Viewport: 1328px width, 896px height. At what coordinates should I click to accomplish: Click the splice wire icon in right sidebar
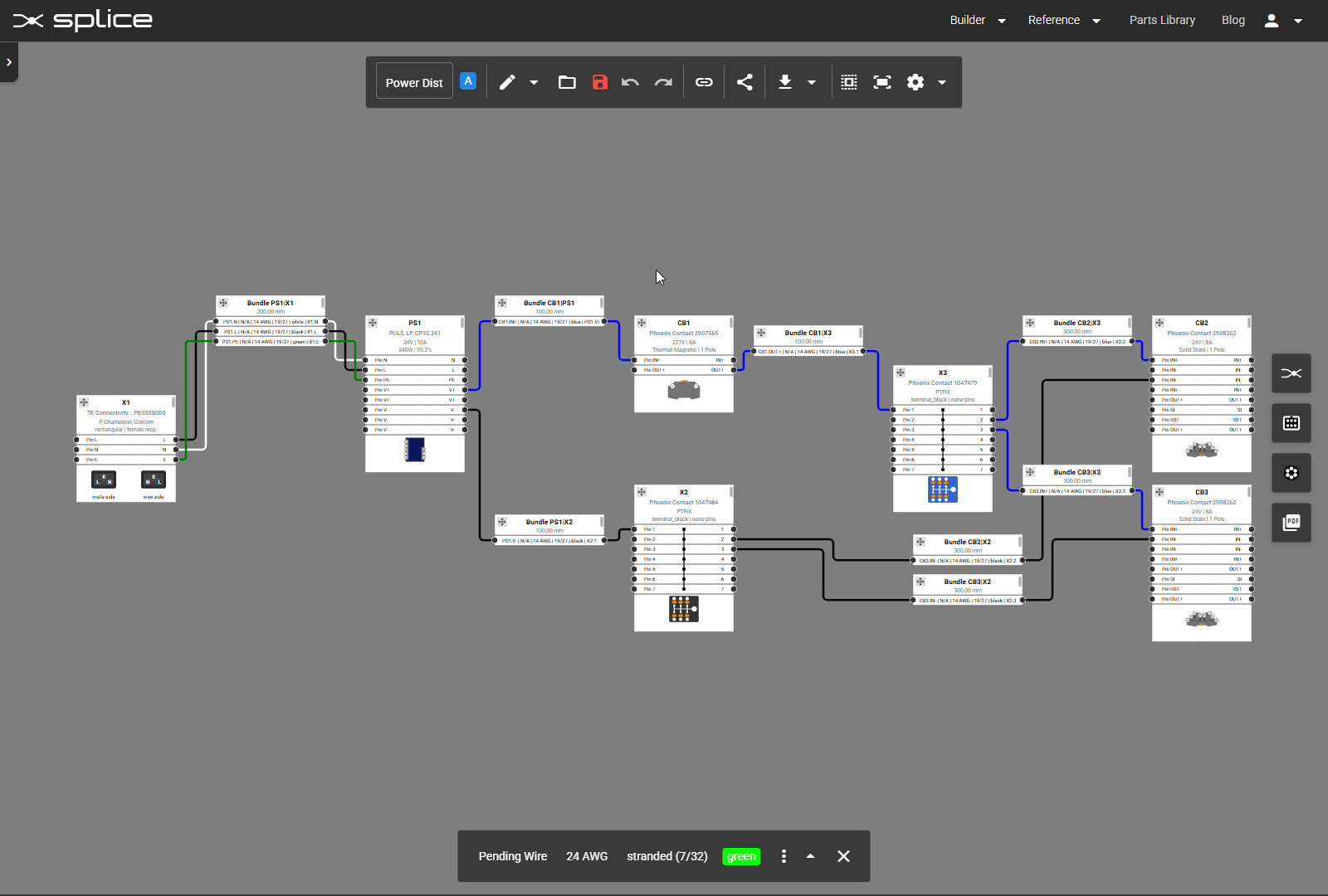1291,373
